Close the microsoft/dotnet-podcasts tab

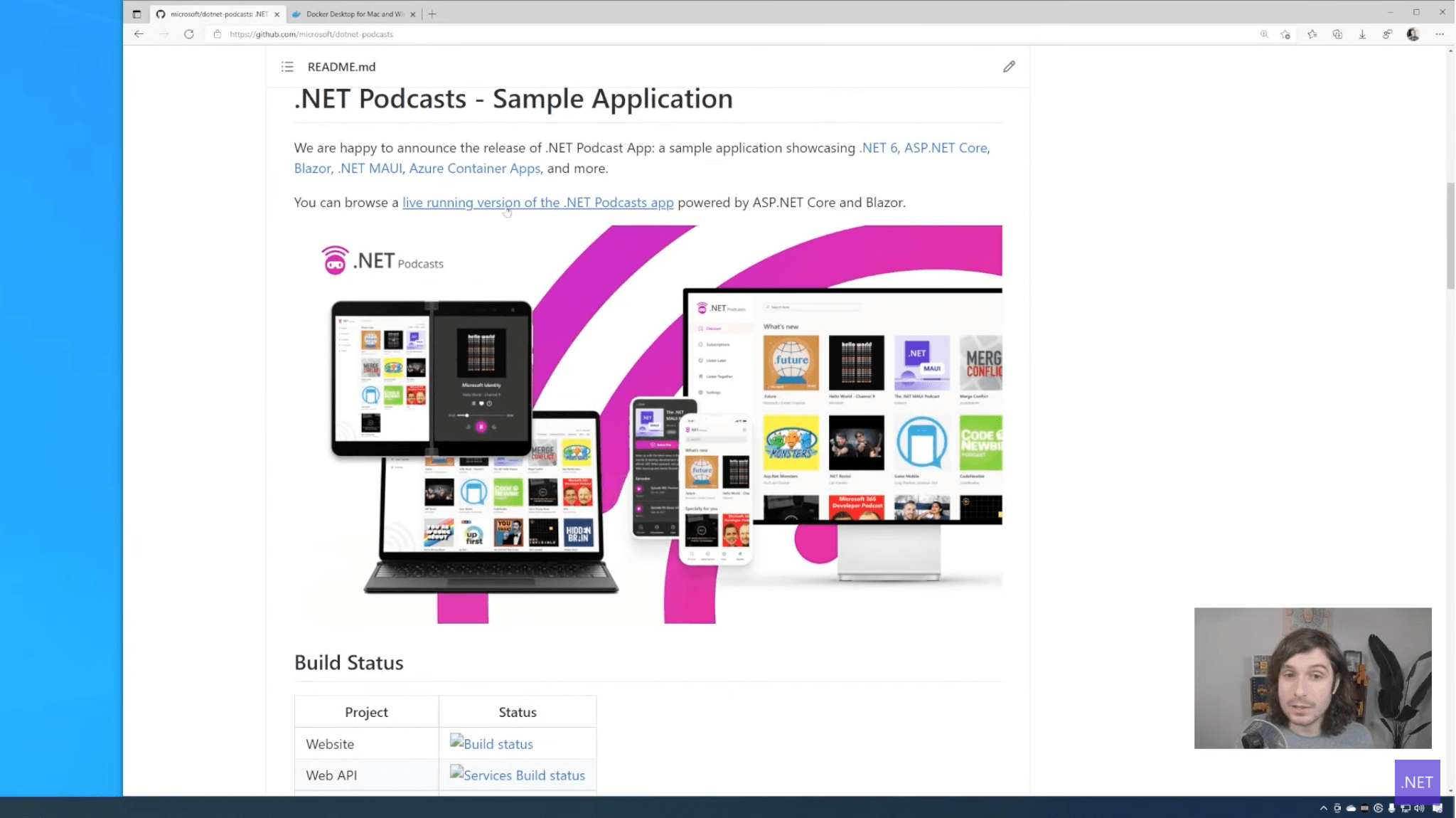277,14
